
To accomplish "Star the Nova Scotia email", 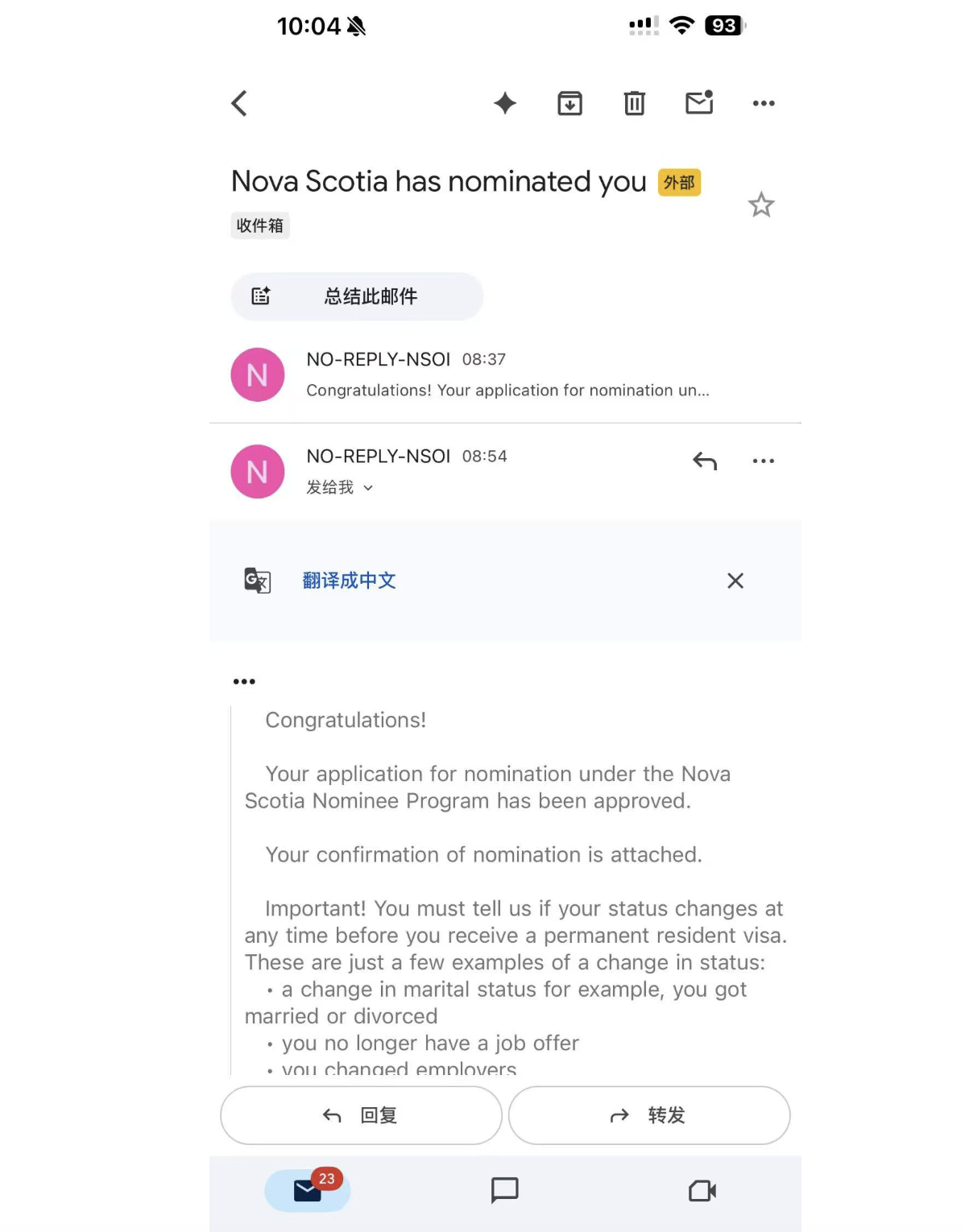I will (x=761, y=205).
